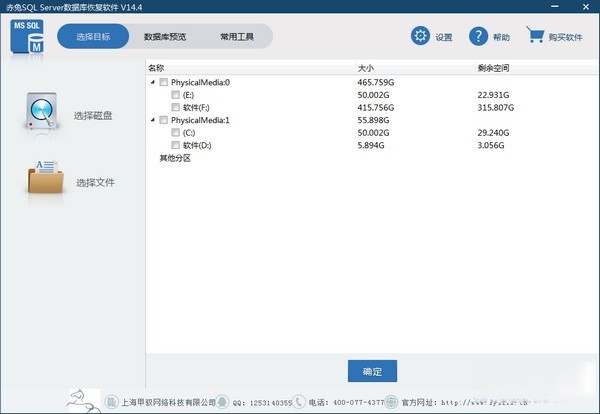Check the (E:) partition checkbox
Screen dimensions: 600x414
click(175, 95)
